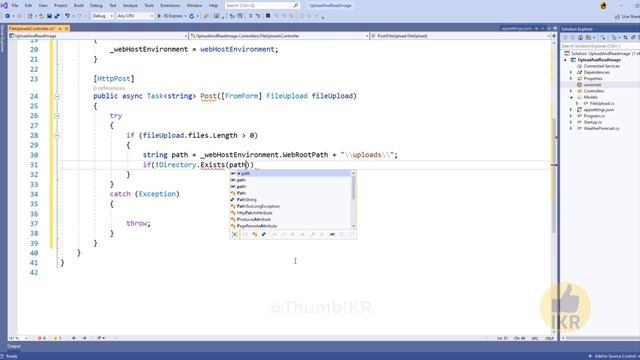Select WeatherForecast.cs in Solution Explorer
This screenshot has width=640, height=360.
601,129
